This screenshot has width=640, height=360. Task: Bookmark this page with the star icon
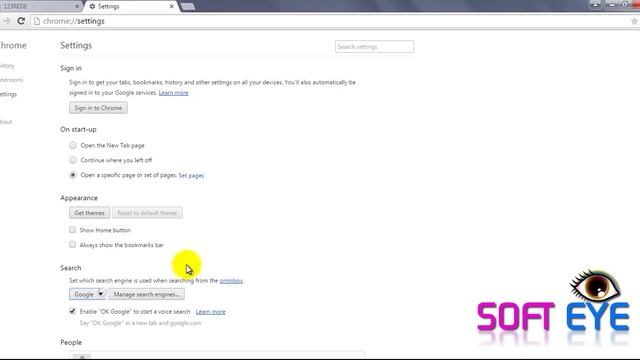coord(634,21)
